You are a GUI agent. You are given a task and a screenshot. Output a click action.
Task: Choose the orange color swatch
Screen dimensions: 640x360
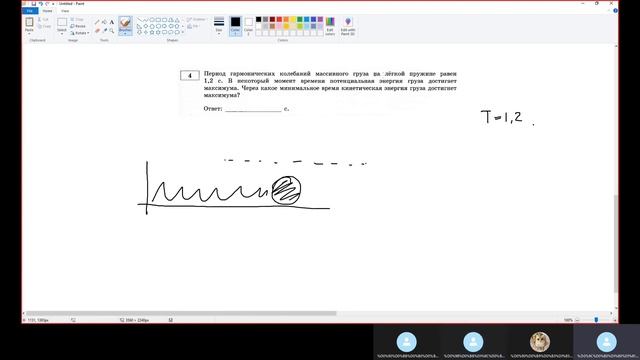point(286,19)
